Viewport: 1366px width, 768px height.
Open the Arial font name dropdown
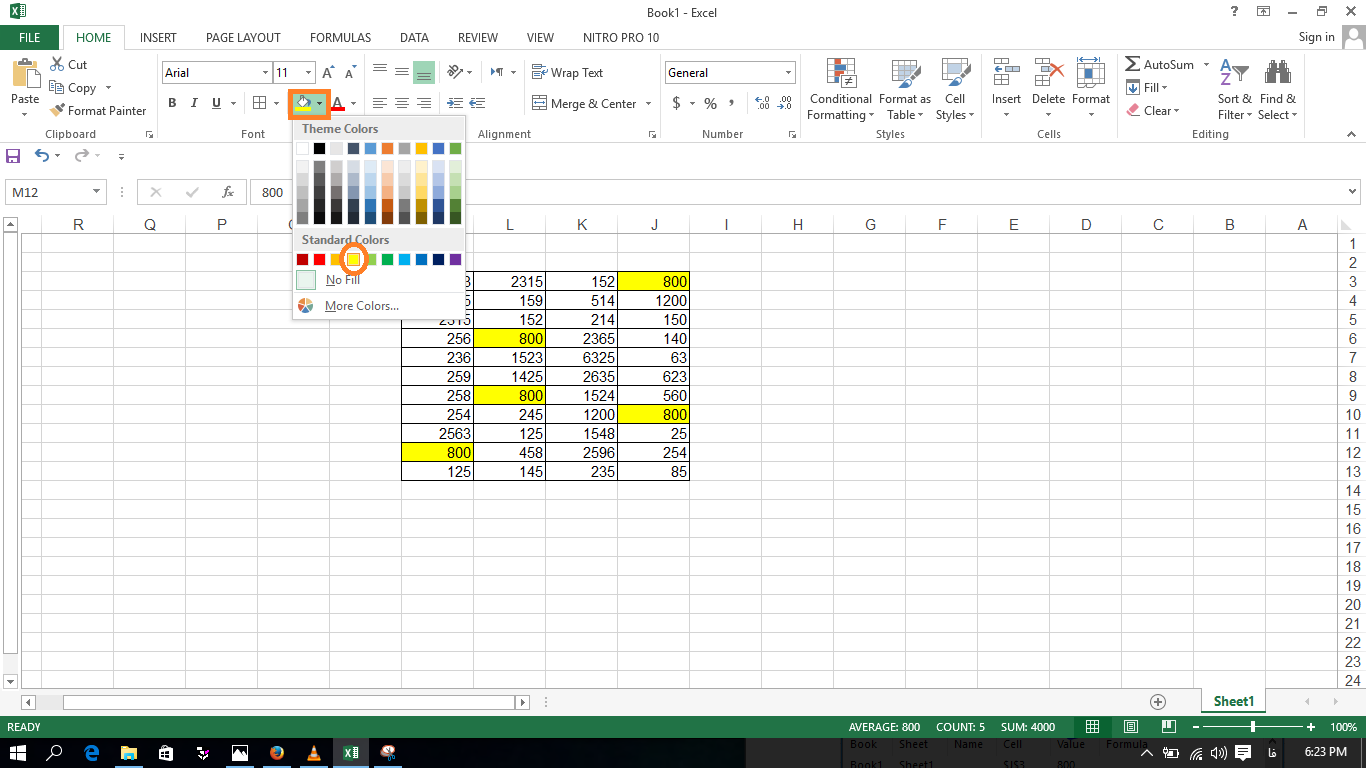[265, 73]
